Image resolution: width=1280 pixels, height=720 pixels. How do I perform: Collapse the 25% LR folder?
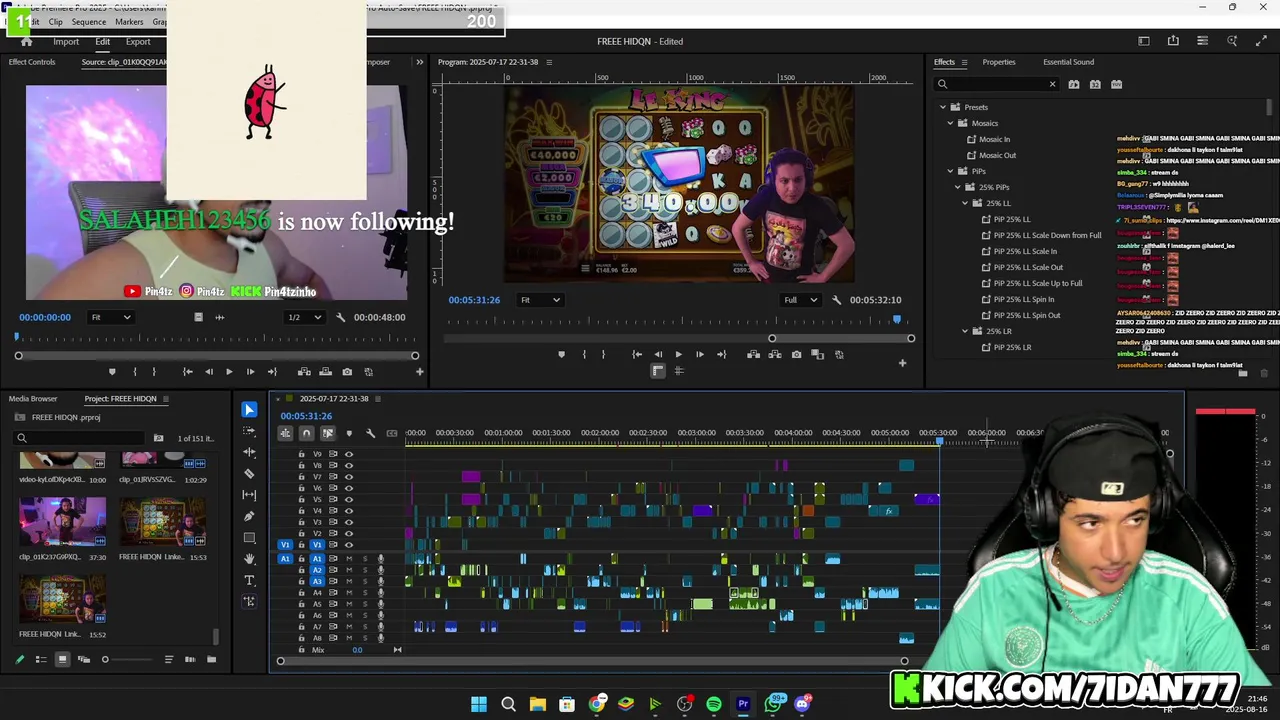tap(965, 331)
